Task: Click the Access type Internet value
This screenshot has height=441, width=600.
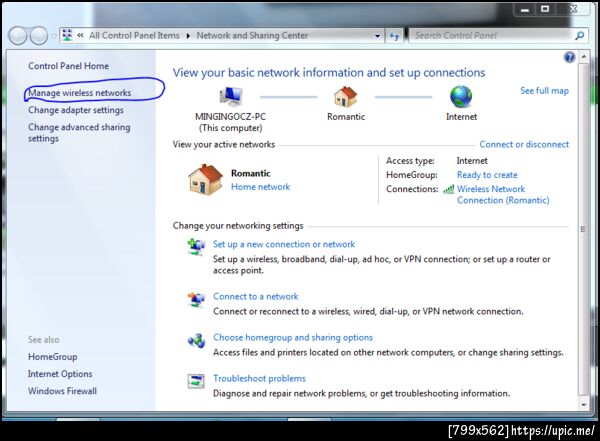Action: point(472,161)
